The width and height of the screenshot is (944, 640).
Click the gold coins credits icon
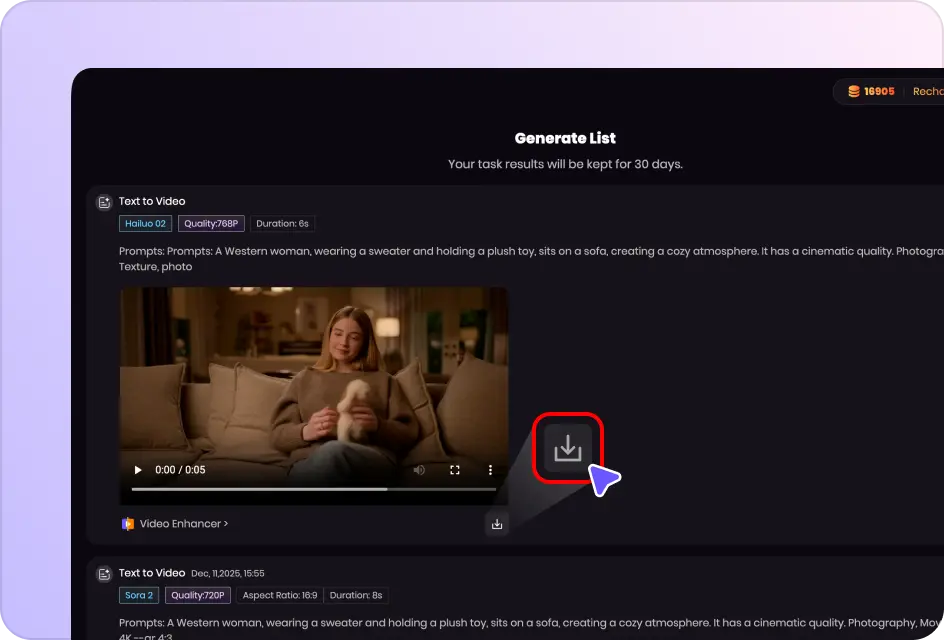(x=853, y=91)
